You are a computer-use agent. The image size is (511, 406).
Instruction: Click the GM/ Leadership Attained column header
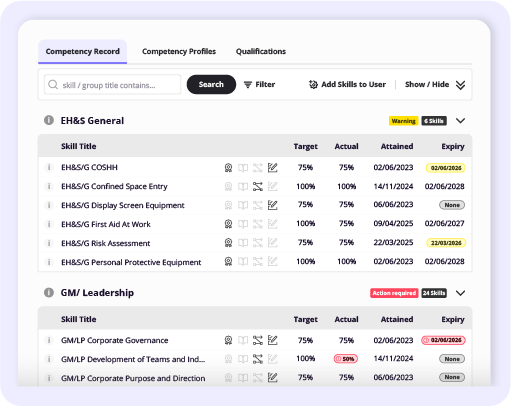coord(397,319)
